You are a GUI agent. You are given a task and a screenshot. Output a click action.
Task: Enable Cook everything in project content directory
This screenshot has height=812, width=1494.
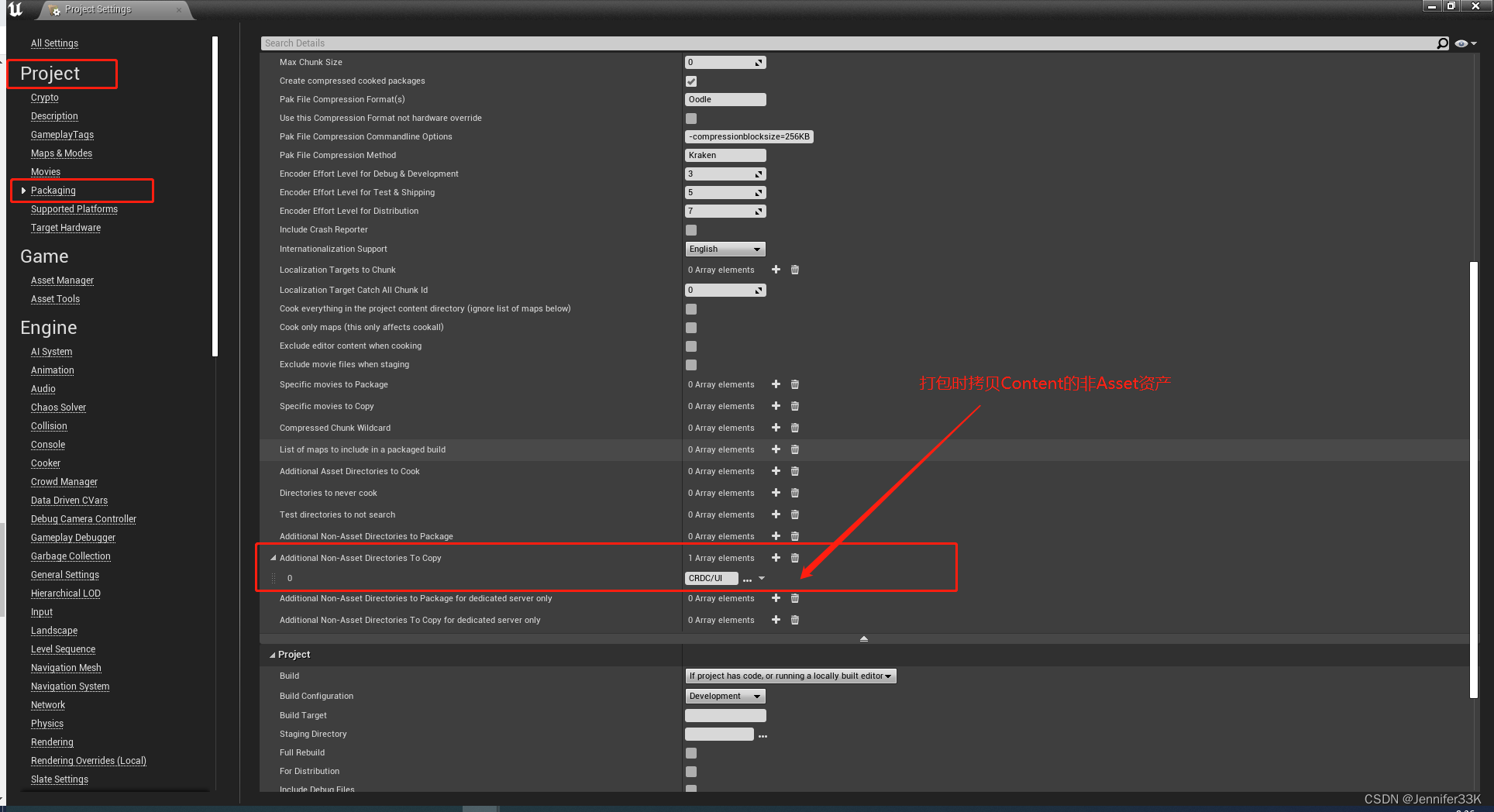tap(691, 309)
